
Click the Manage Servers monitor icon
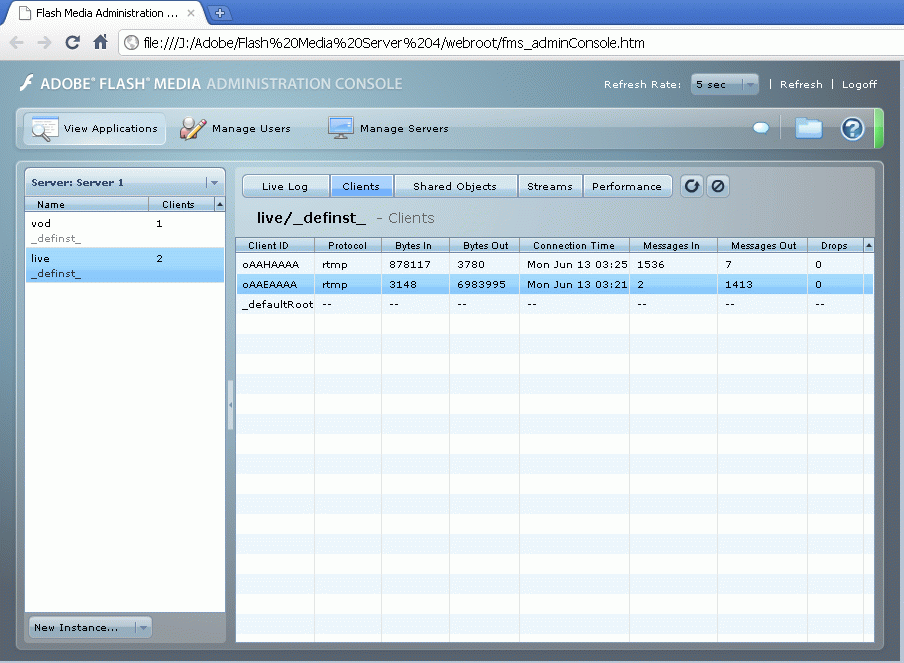[341, 127]
